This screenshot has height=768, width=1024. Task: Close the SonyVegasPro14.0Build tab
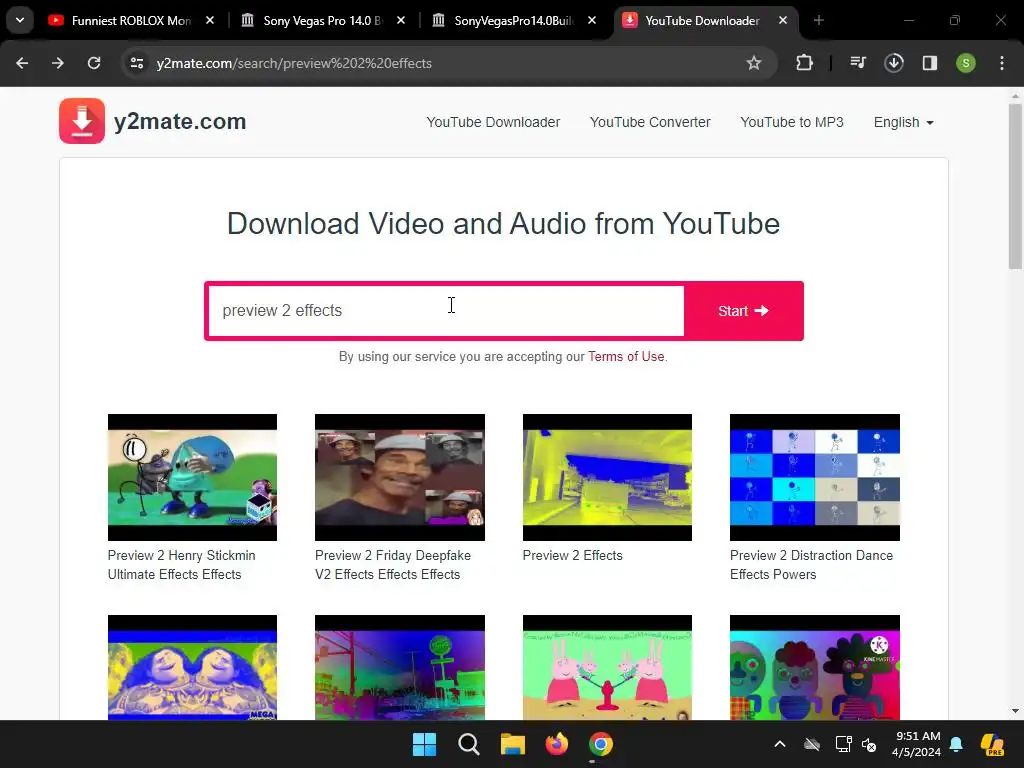pyautogui.click(x=592, y=20)
